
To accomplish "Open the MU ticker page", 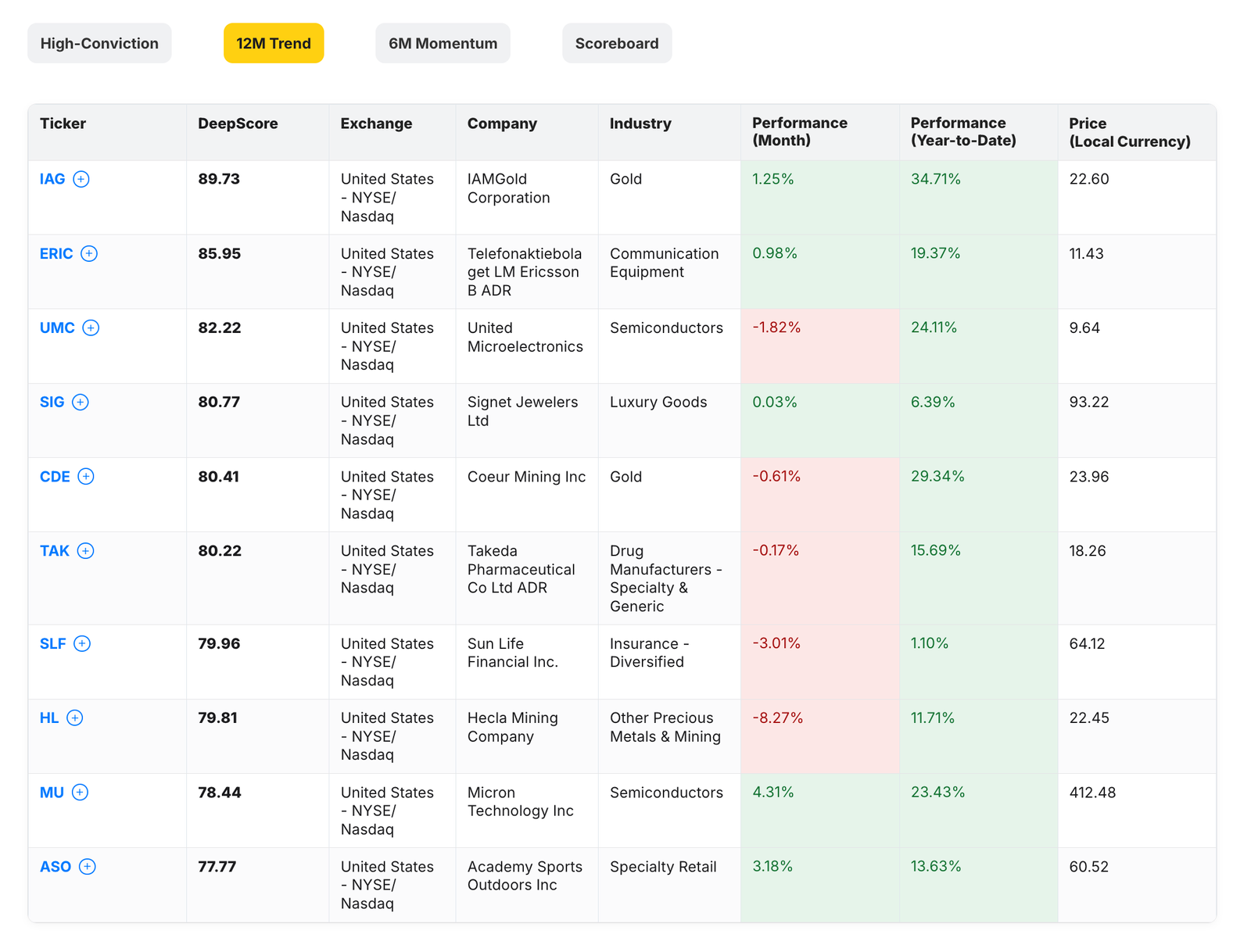I will (x=52, y=792).
